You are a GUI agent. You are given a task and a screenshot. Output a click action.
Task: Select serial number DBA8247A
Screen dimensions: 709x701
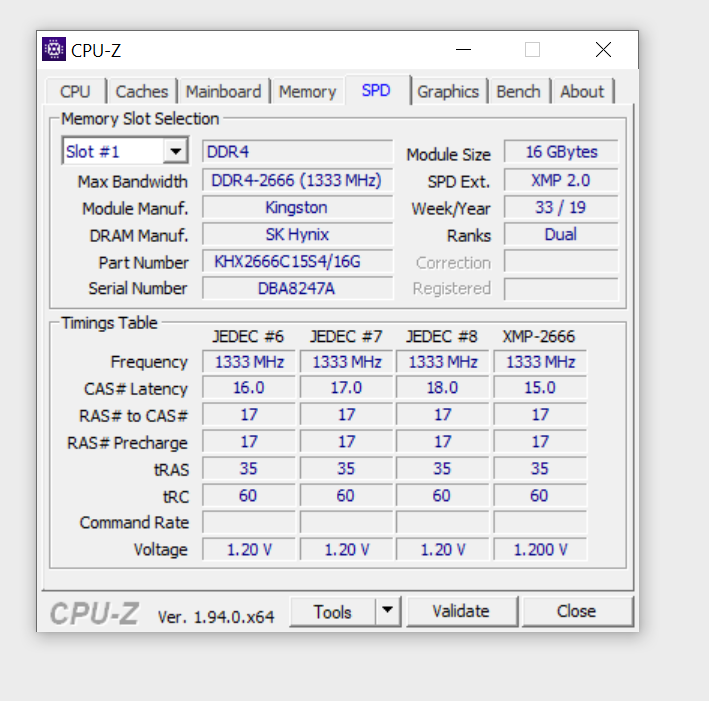(298, 288)
